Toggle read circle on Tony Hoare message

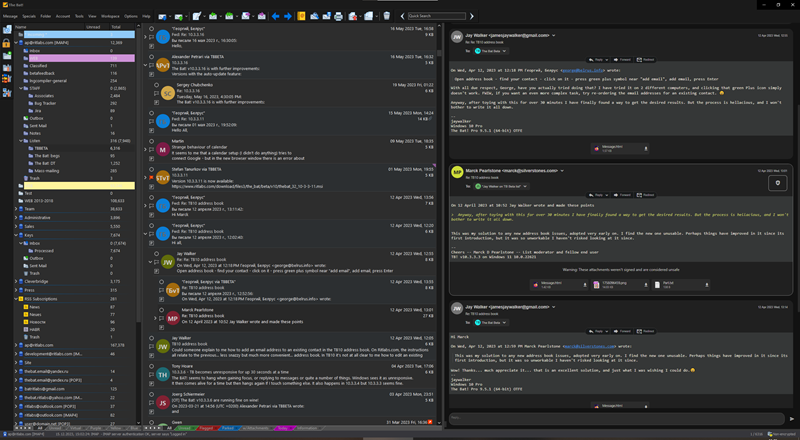[x=152, y=366]
